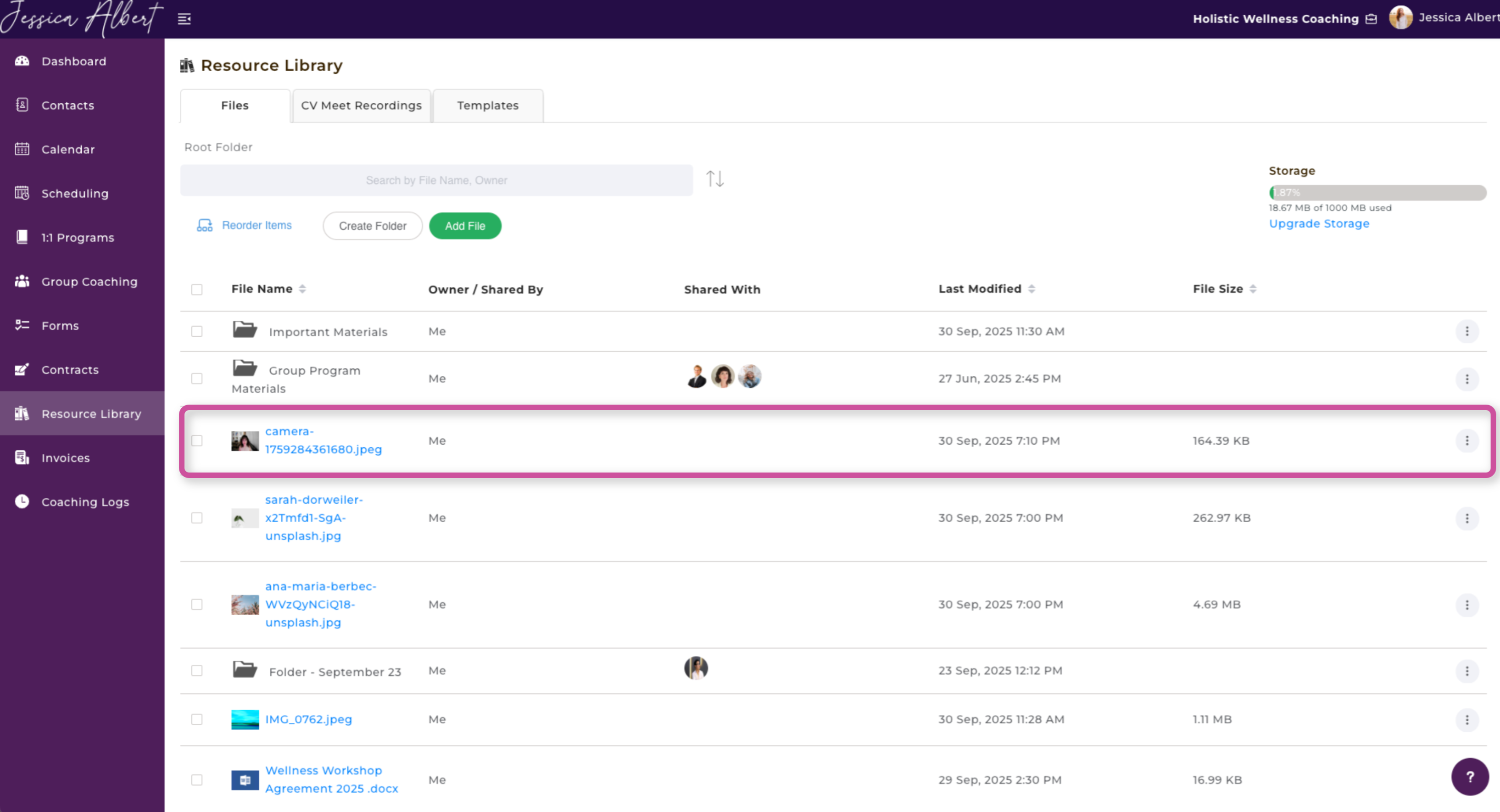The image size is (1500, 812).
Task: Click the green Add File button
Action: pyautogui.click(x=465, y=226)
